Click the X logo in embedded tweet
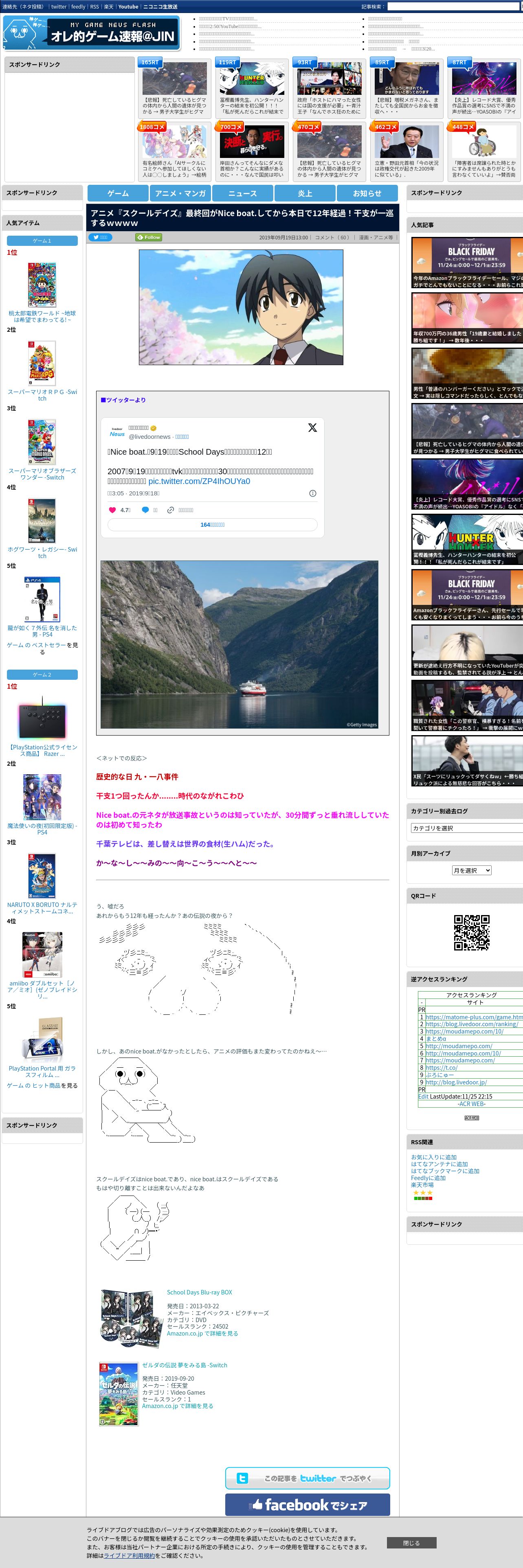 tap(312, 427)
